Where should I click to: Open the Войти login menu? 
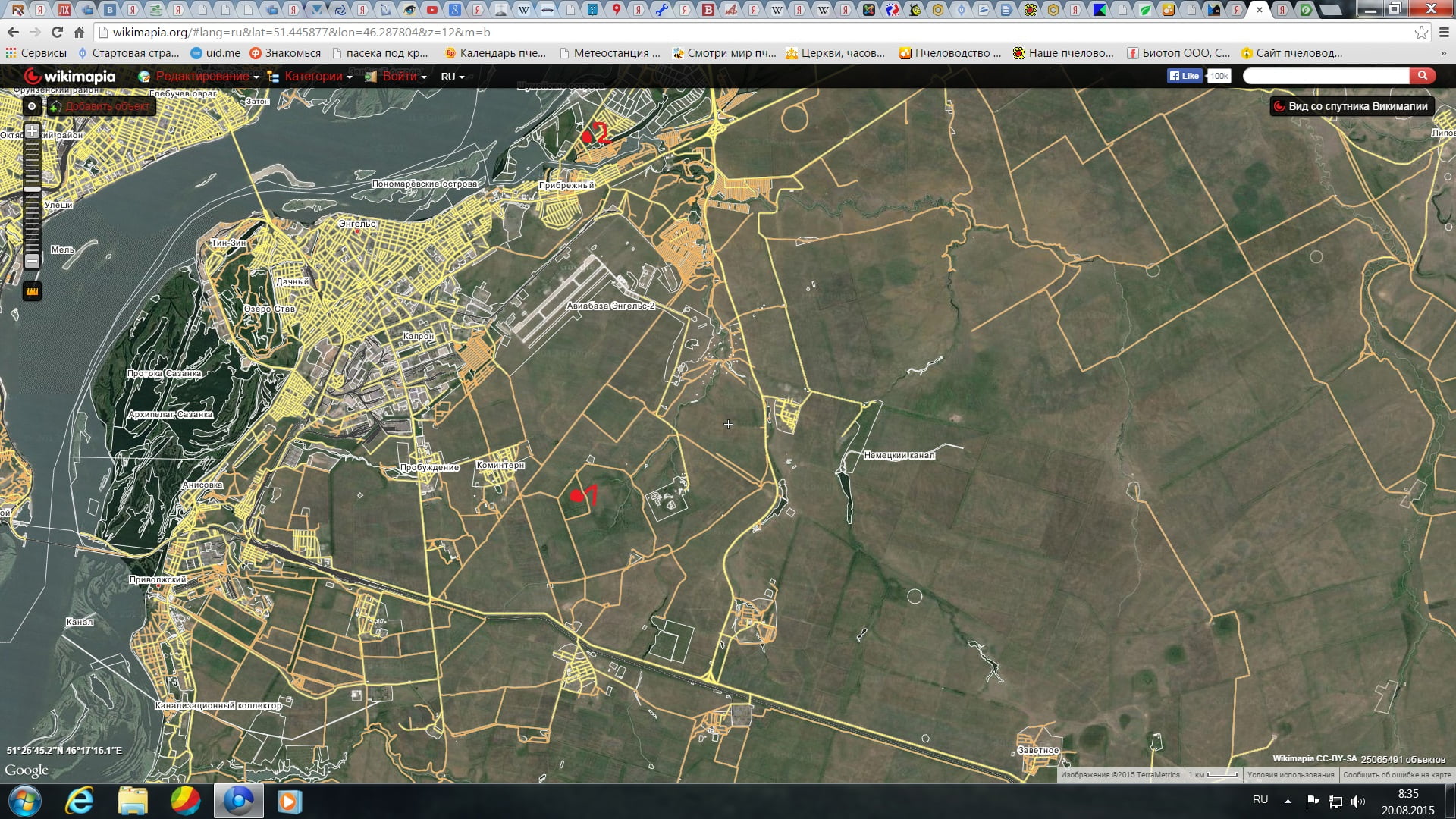click(x=400, y=77)
